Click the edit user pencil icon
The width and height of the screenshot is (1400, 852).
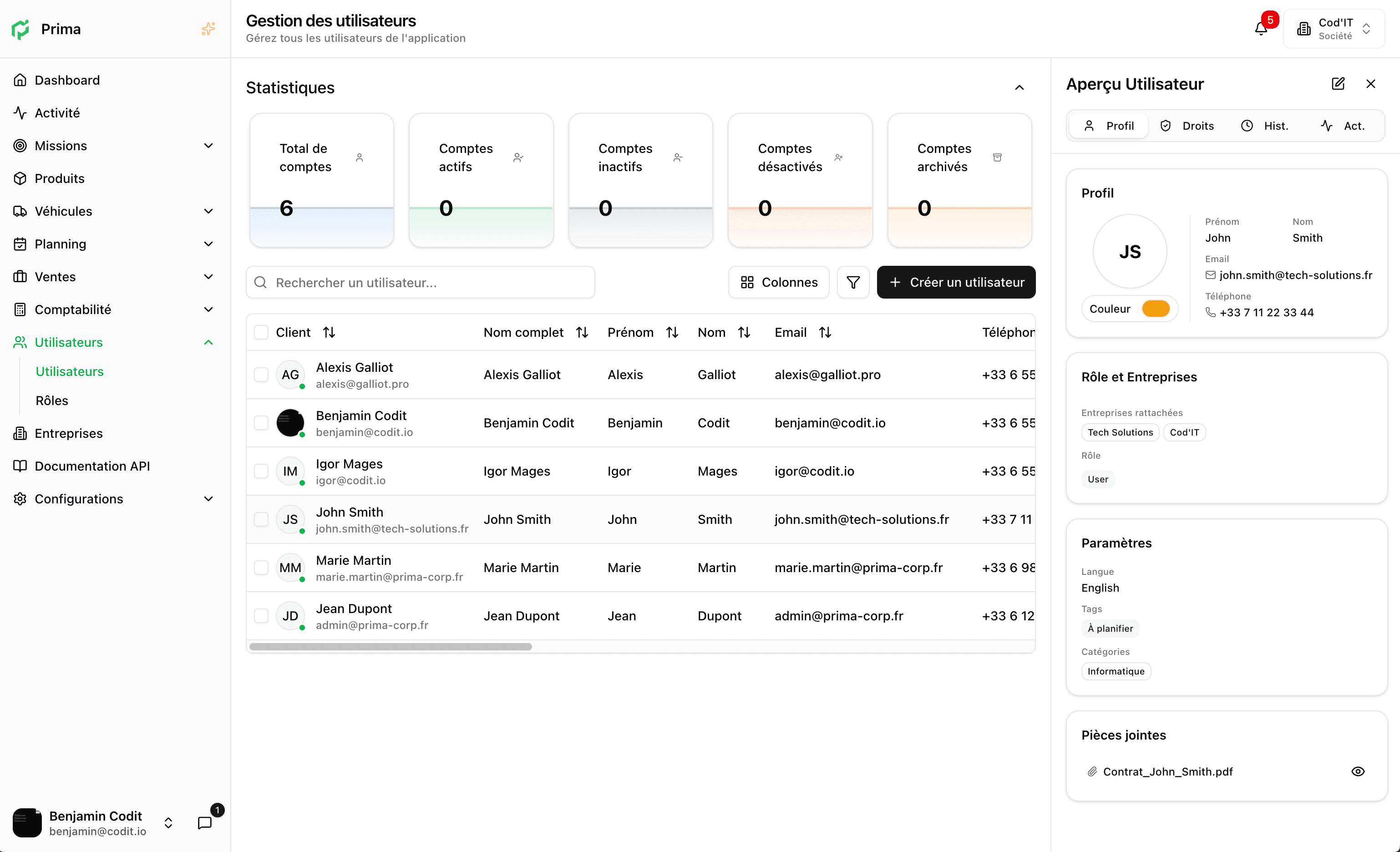1338,84
